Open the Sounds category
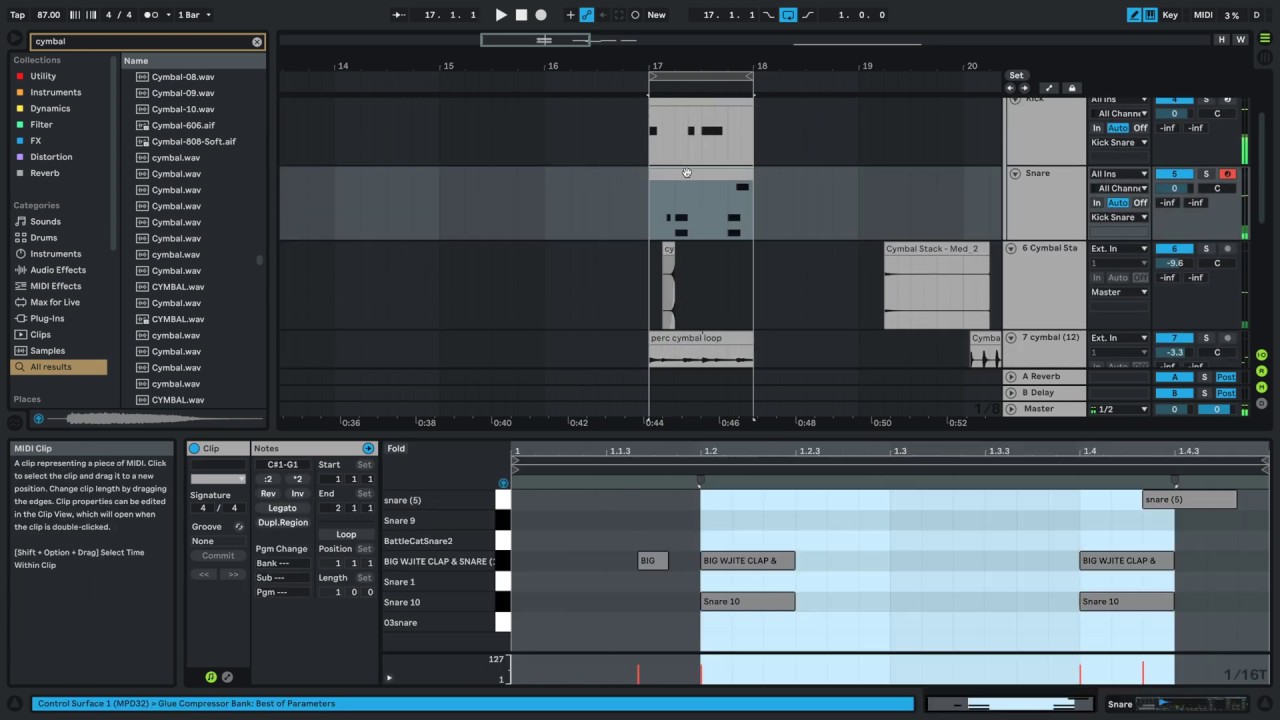 45,222
